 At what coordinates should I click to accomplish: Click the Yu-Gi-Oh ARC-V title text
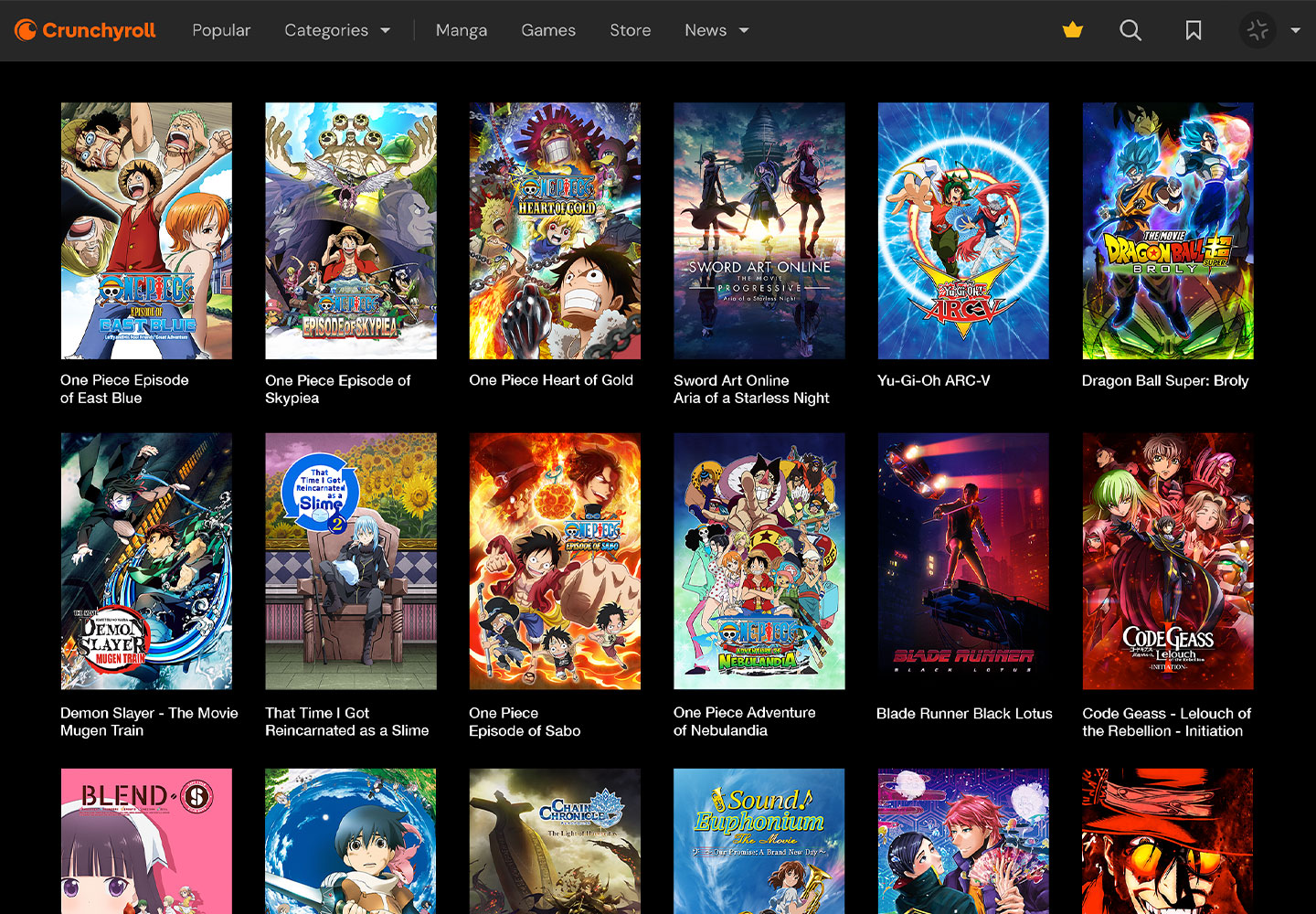(934, 380)
